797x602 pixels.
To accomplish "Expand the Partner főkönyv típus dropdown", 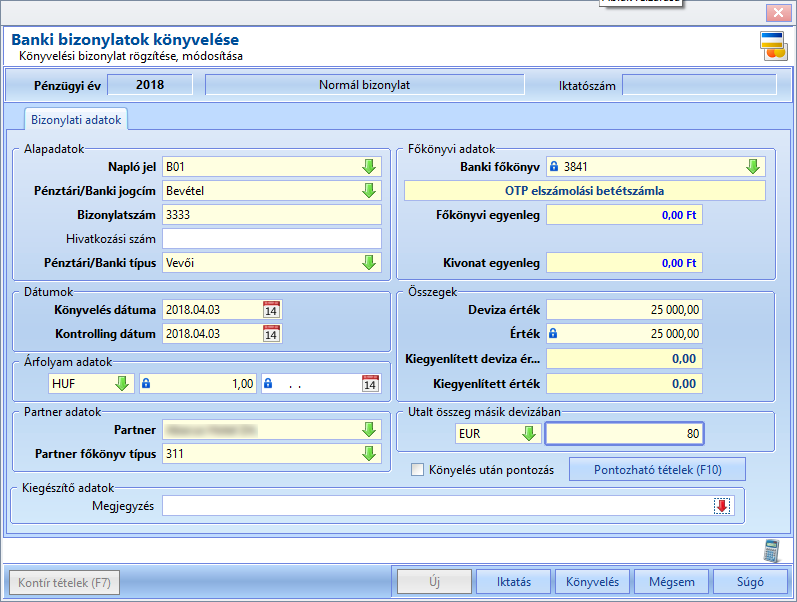I will point(369,454).
